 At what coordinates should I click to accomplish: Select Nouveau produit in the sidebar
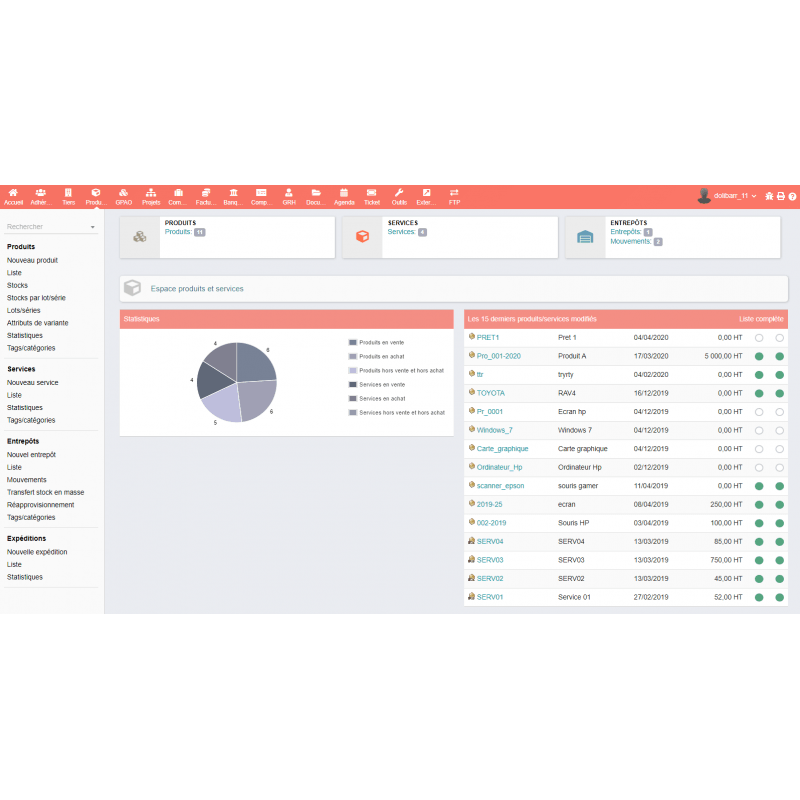point(32,260)
